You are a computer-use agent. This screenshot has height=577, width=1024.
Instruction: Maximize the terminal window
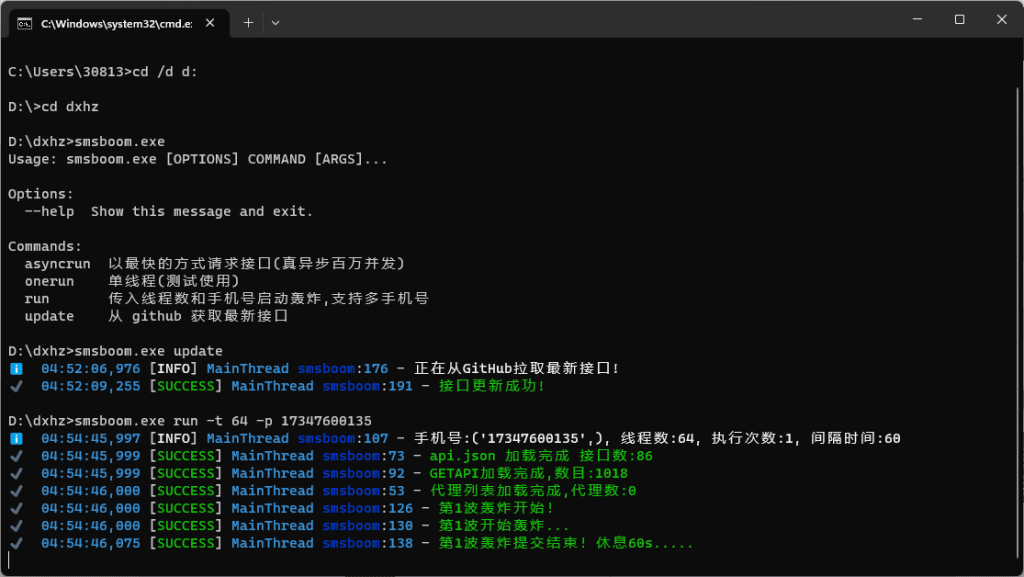coord(959,20)
